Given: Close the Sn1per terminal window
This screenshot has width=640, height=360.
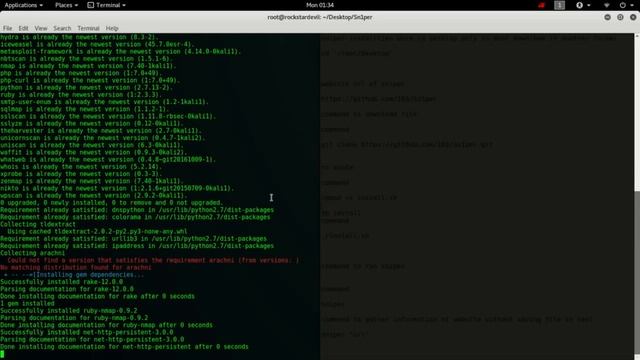Looking at the screenshot, I should [x=633, y=17].
